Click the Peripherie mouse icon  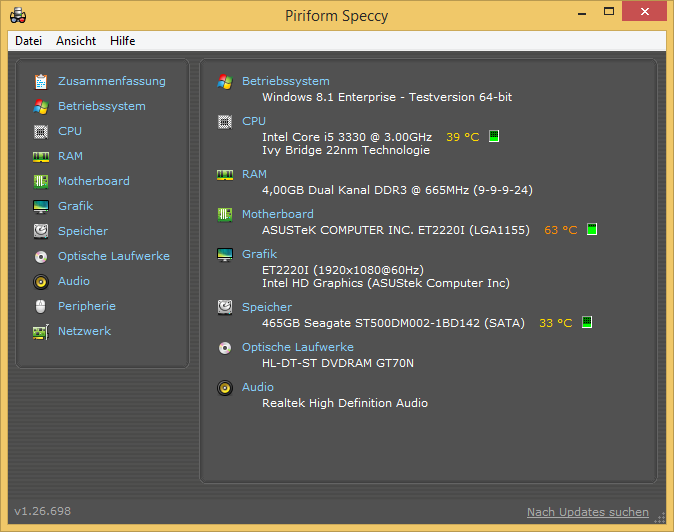tap(41, 307)
